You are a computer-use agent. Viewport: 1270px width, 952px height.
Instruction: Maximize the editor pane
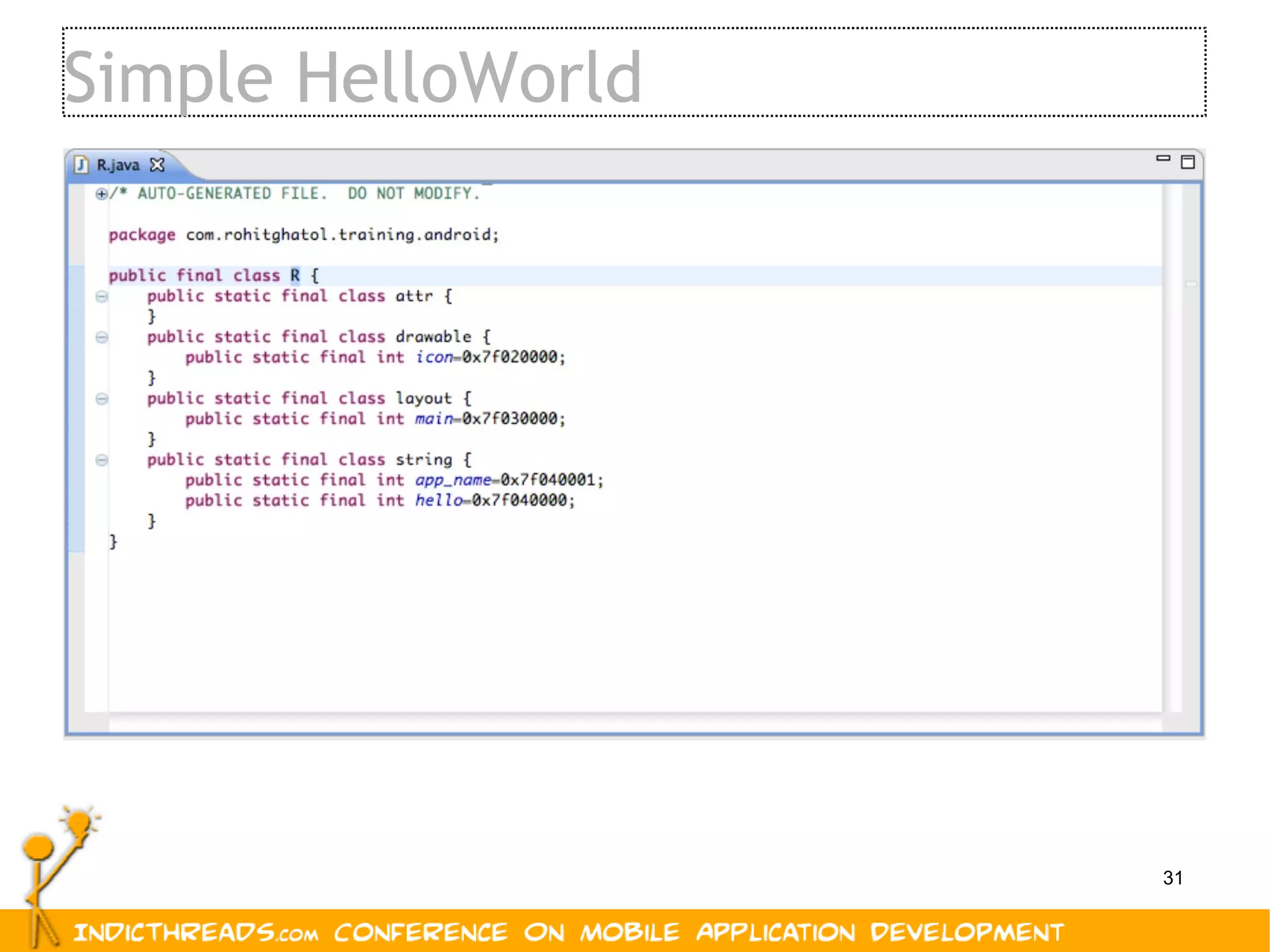point(1188,162)
